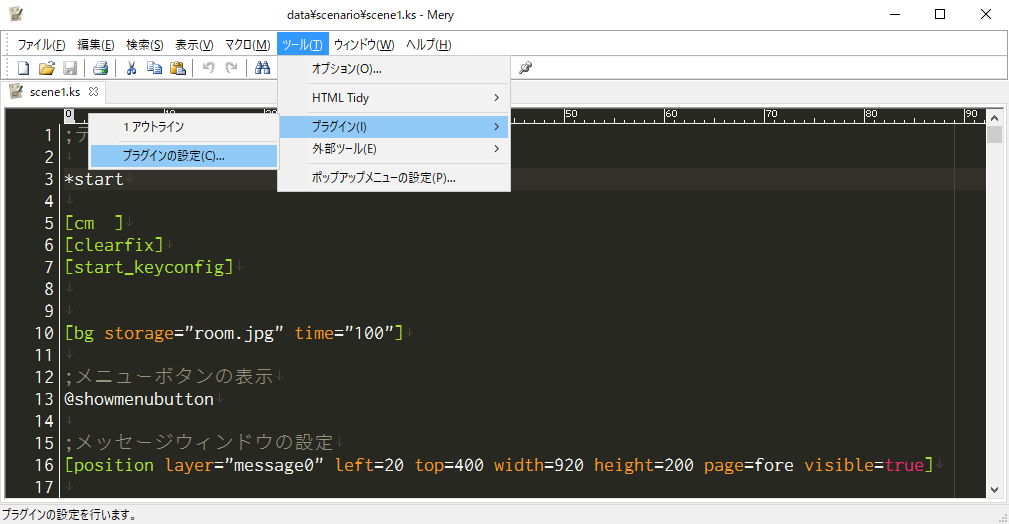Image resolution: width=1009 pixels, height=524 pixels.
Task: Minimize the Mery window
Action: [x=894, y=14]
